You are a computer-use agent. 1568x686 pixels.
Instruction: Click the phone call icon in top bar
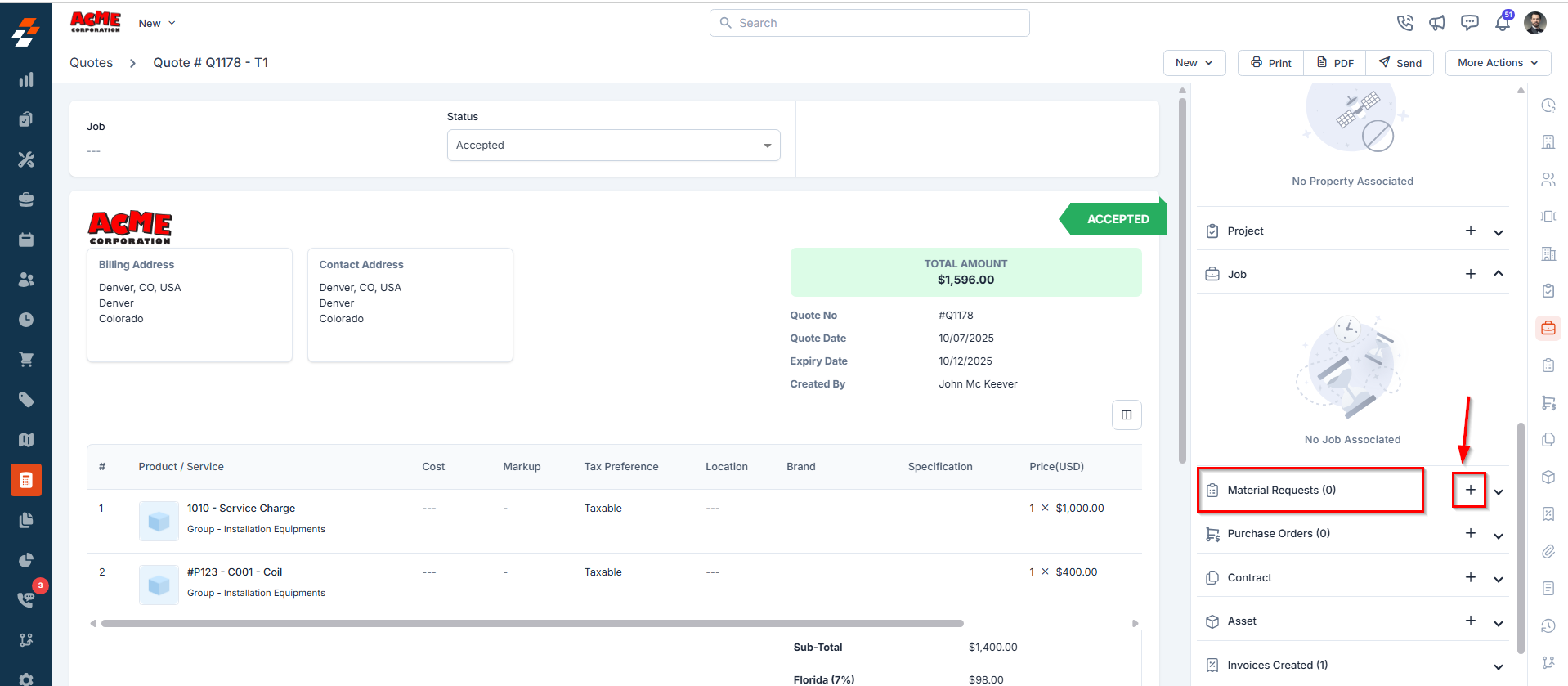[x=1404, y=23]
